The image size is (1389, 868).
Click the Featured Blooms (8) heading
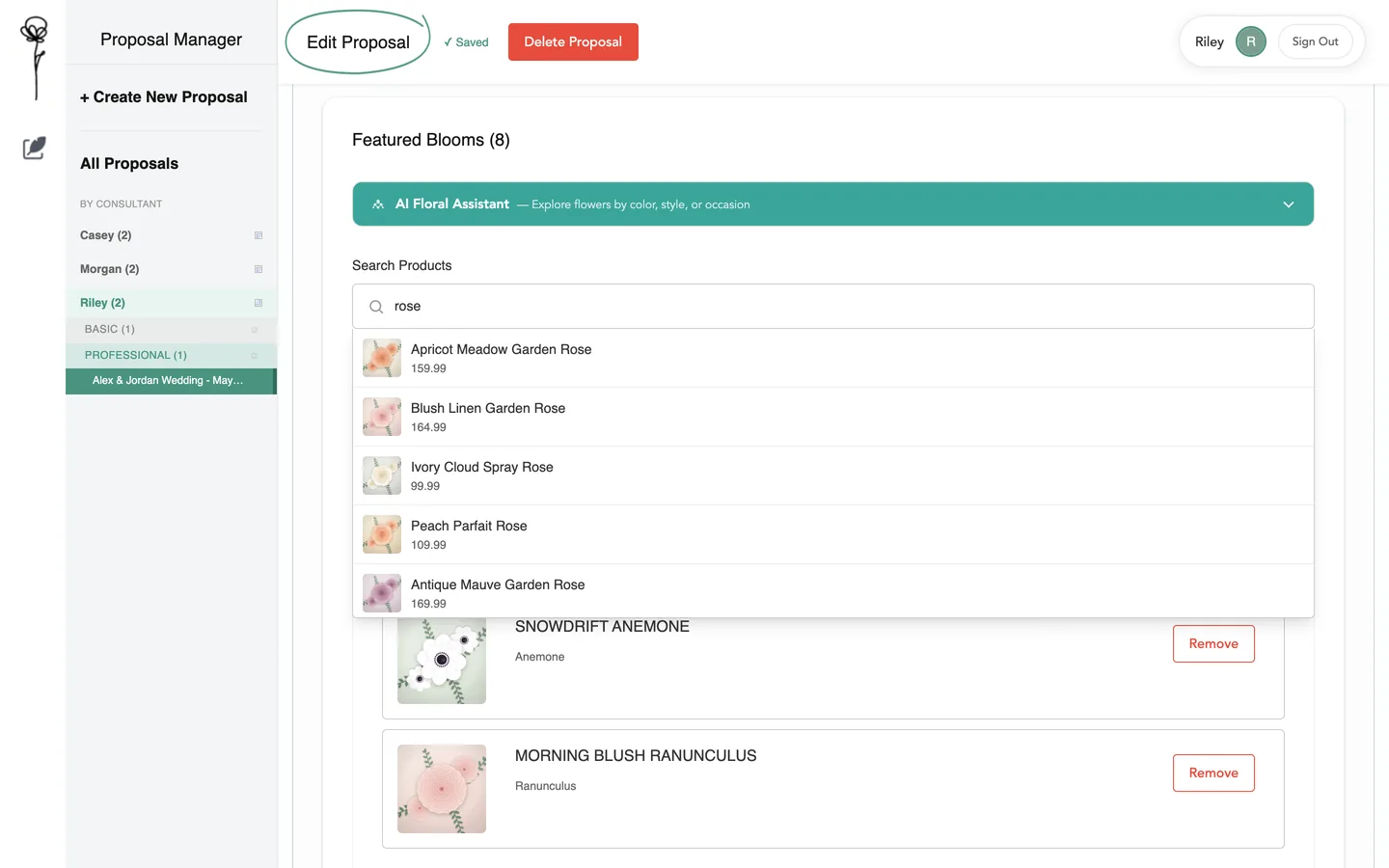pyautogui.click(x=431, y=140)
